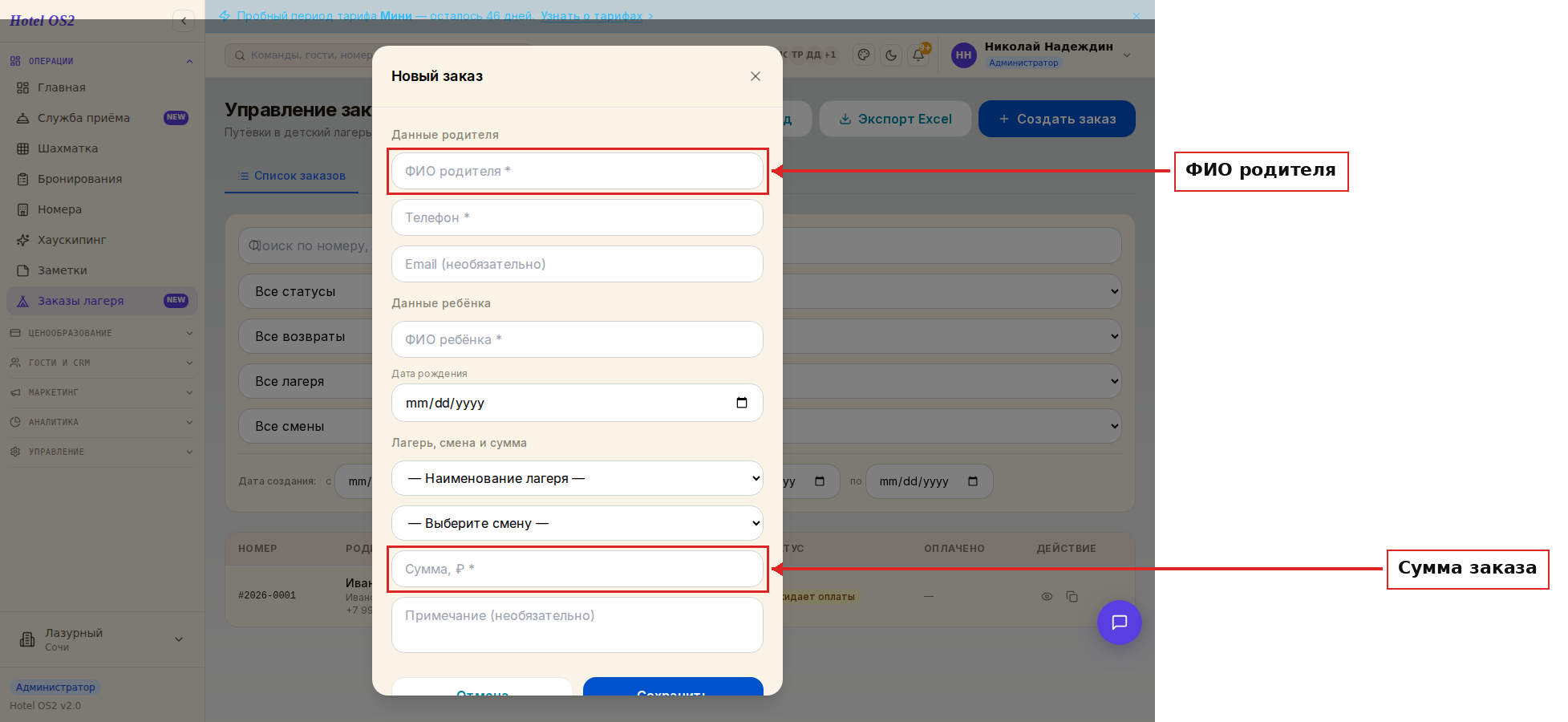Open Номера in the sidebar
Image resolution: width=1568 pixels, height=722 pixels.
(x=102, y=209)
